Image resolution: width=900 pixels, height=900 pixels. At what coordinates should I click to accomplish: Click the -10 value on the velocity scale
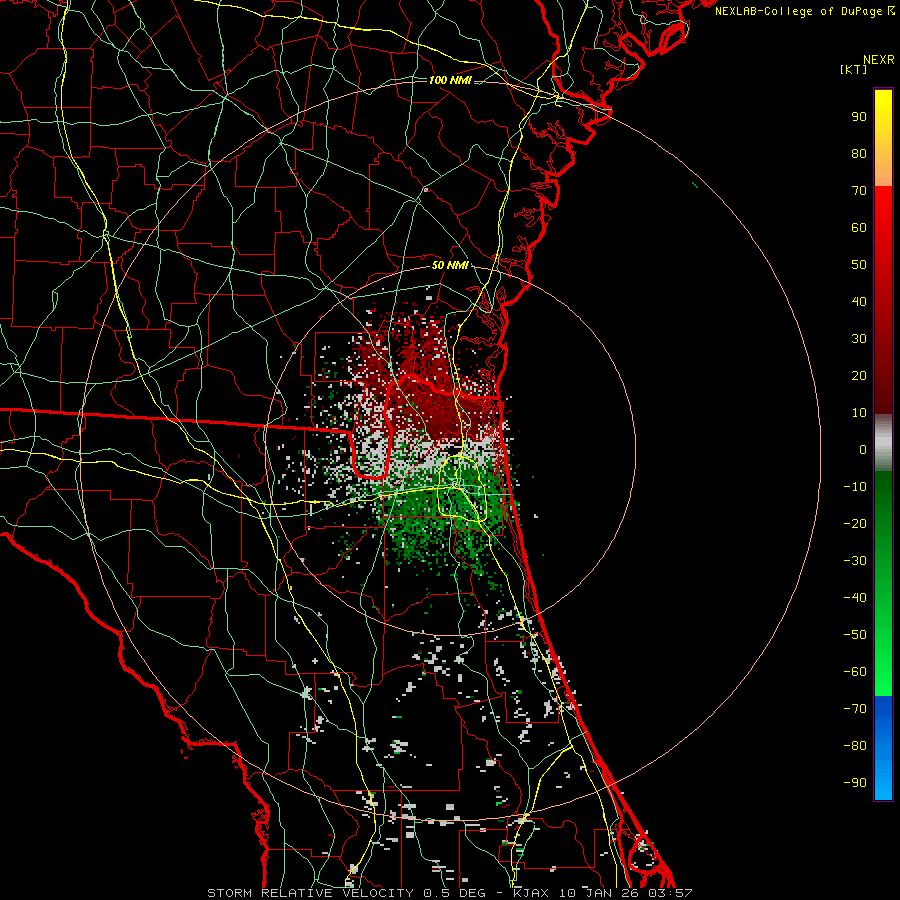(x=855, y=487)
